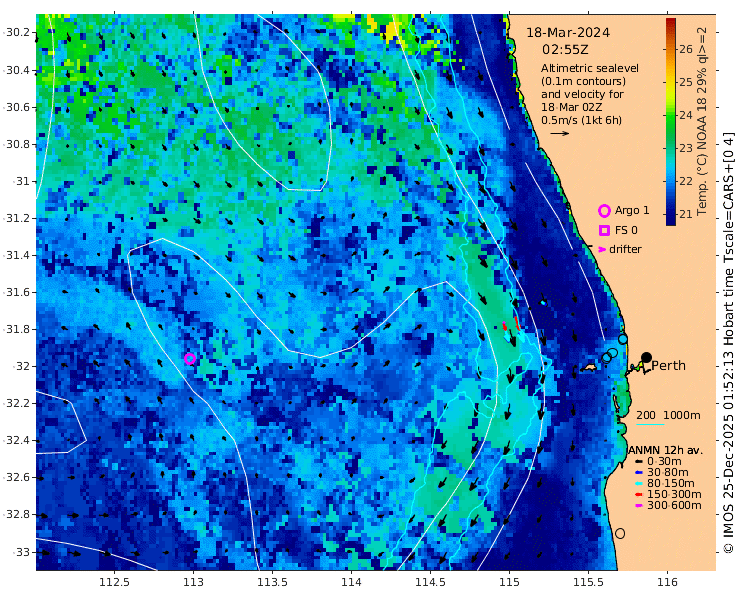
Task: Click the -31.6 latitude axis label
Action: (17, 293)
